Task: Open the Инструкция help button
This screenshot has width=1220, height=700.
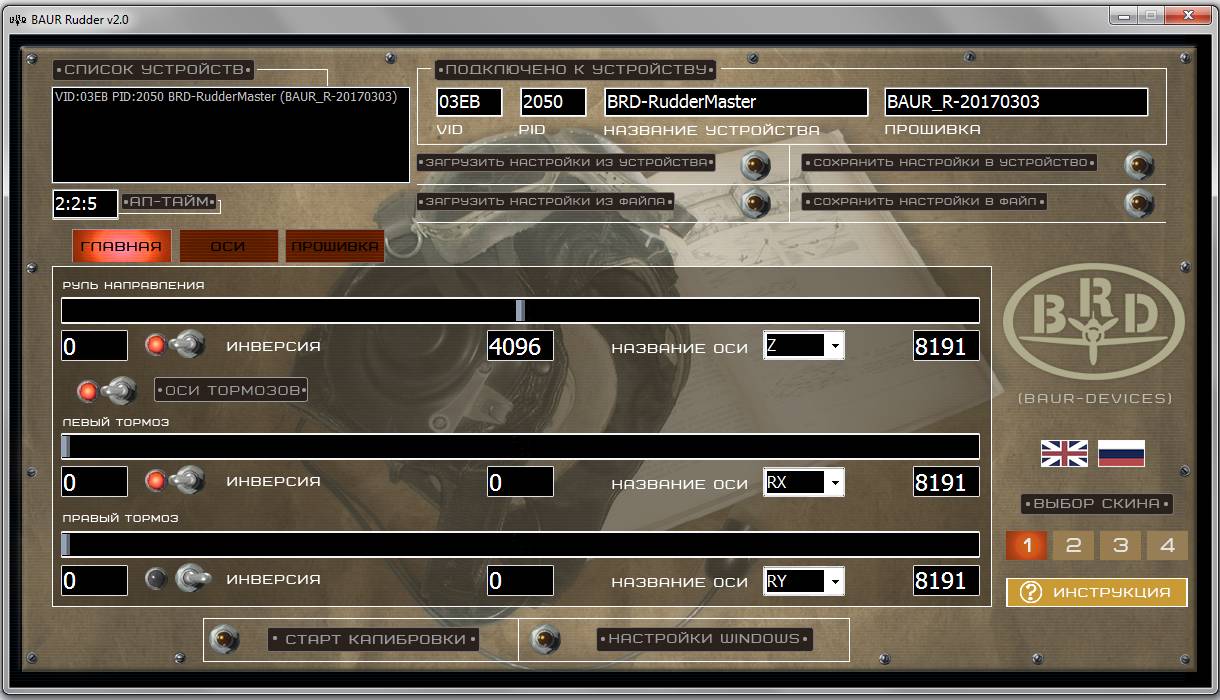Action: [x=1097, y=592]
